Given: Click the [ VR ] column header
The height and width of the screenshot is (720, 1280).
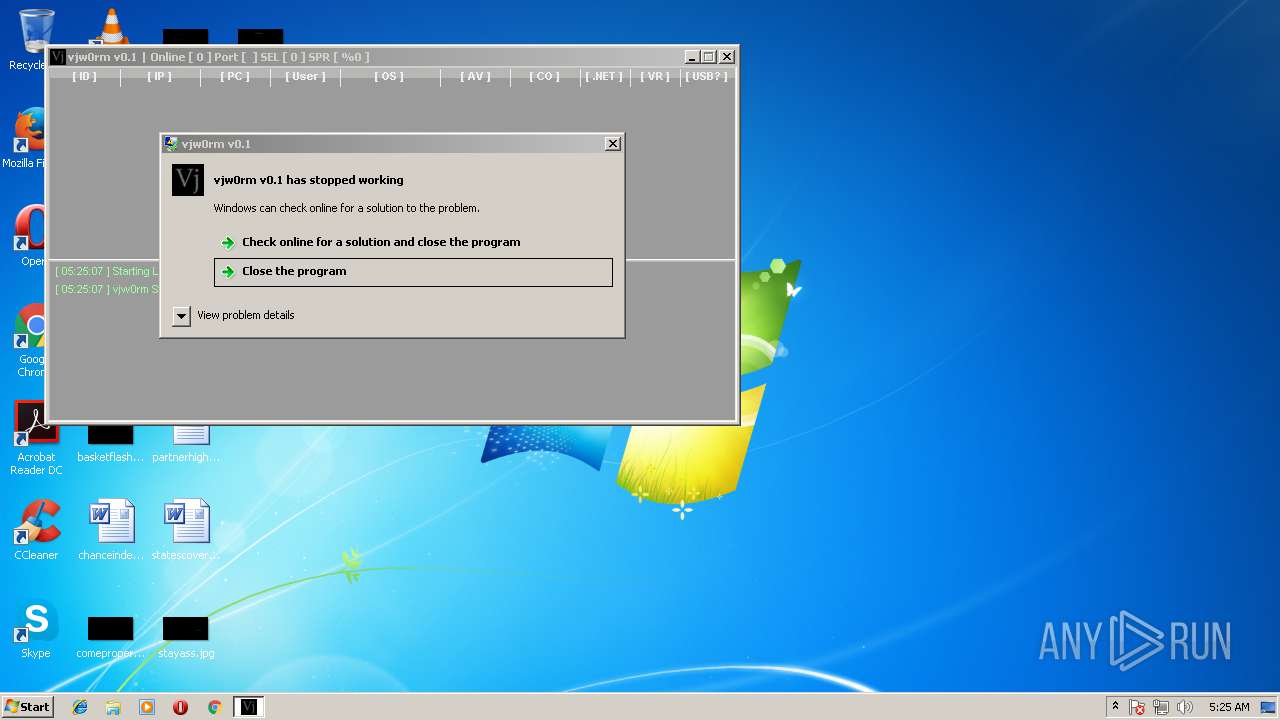Looking at the screenshot, I should 654,76.
